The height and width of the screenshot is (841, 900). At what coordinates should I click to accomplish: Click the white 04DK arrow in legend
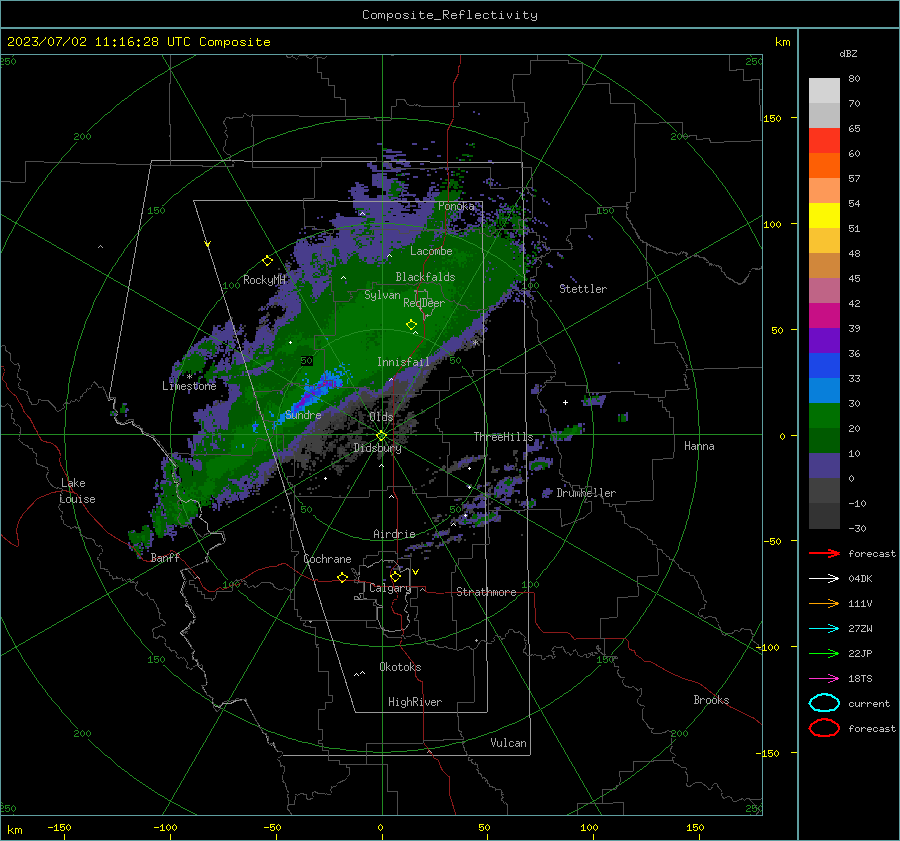point(824,578)
